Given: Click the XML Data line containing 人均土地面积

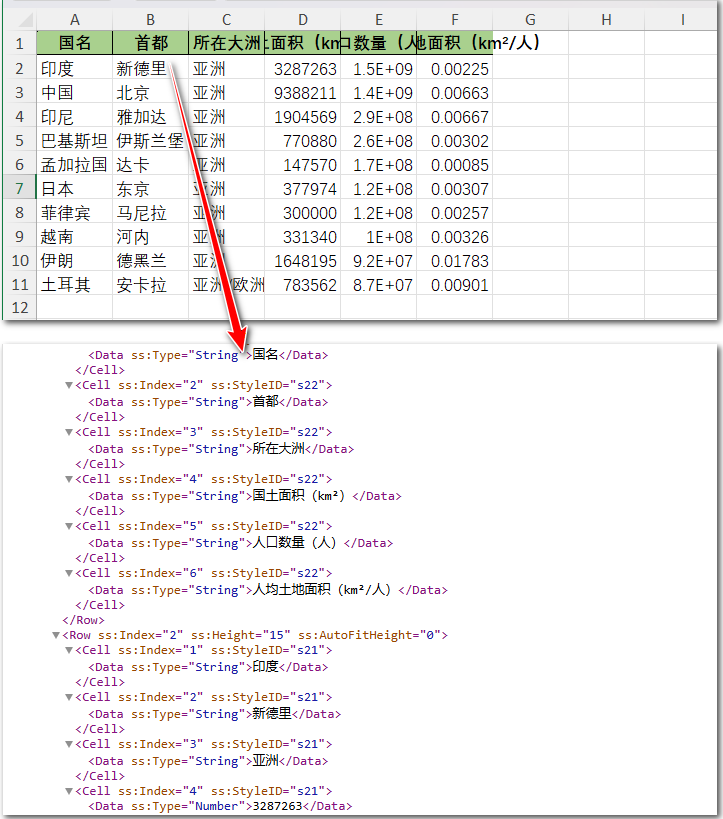Looking at the screenshot, I should pos(268,590).
